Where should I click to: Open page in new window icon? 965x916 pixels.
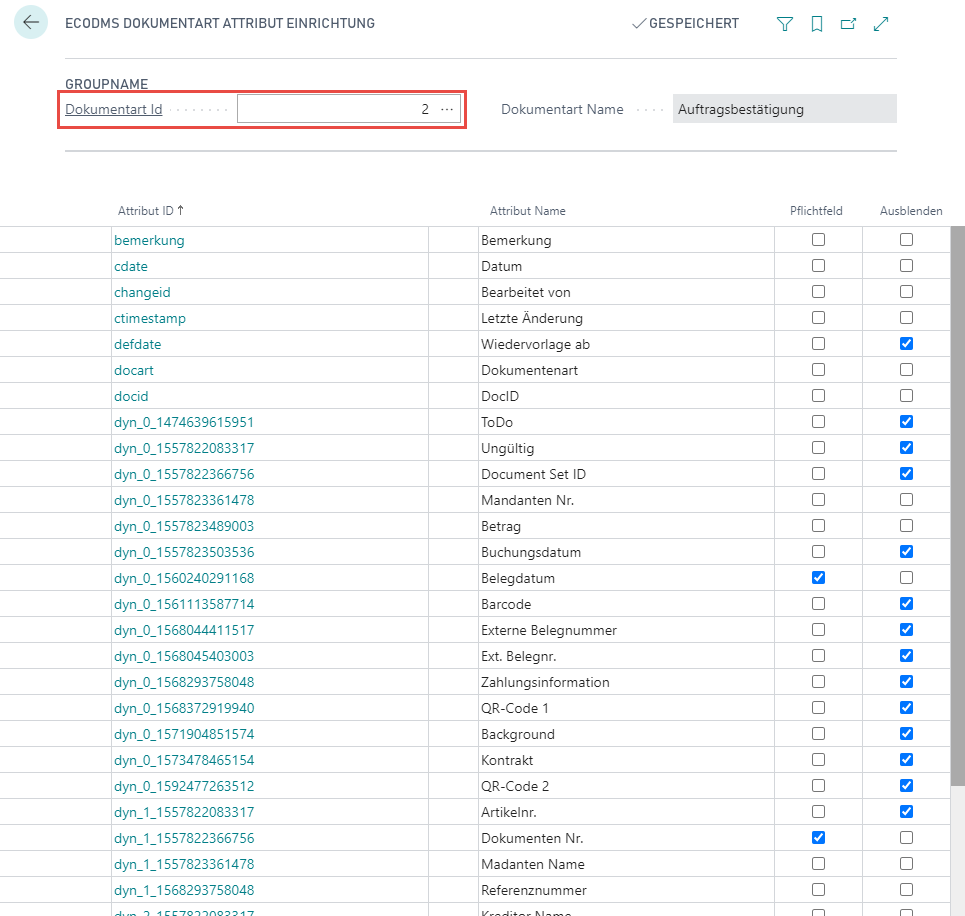click(x=849, y=24)
